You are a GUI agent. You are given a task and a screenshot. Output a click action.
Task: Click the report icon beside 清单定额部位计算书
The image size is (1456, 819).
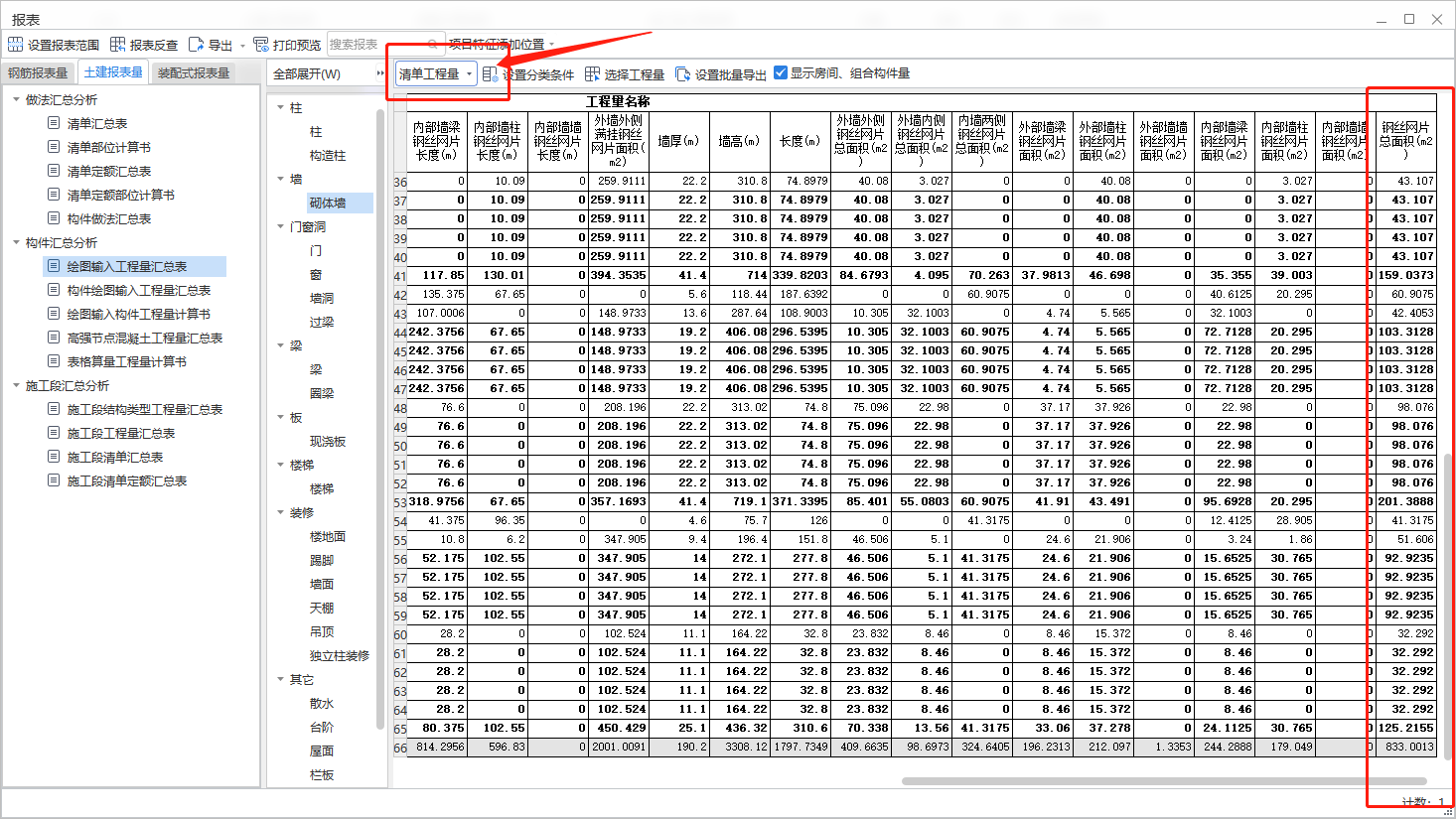coord(54,195)
